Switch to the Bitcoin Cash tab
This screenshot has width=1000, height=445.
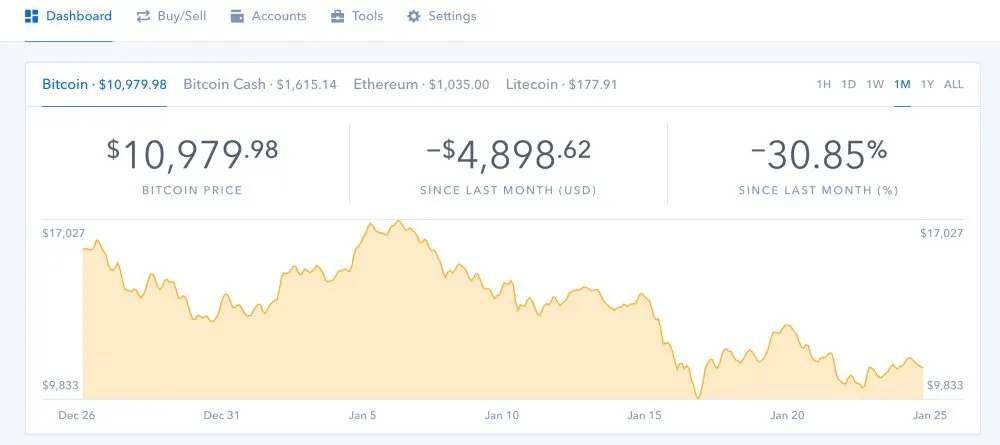click(260, 85)
